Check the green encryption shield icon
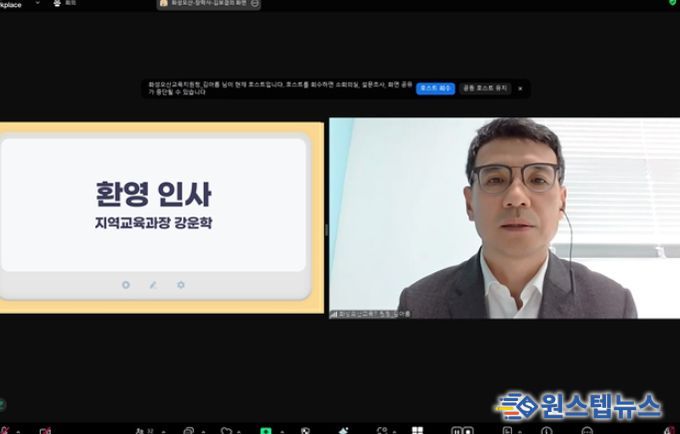This screenshot has height=434, width=680. [673, 2]
